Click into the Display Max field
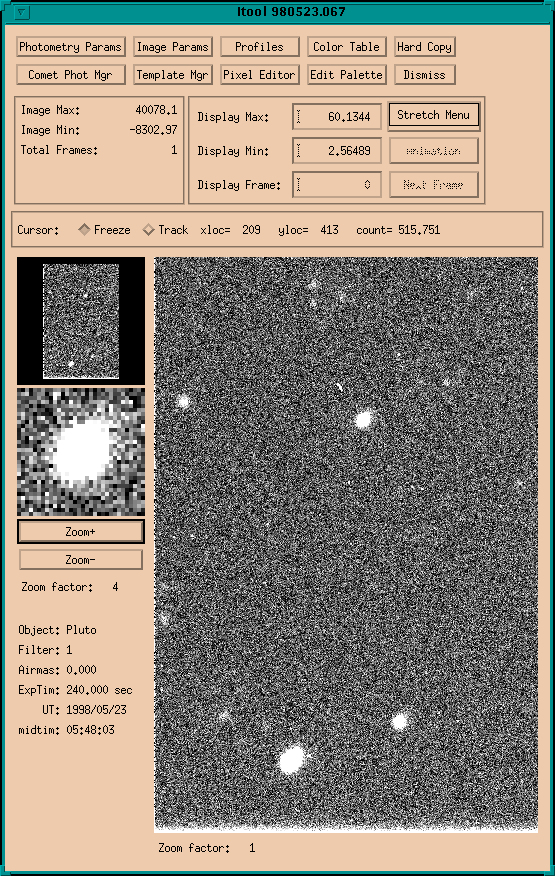Image resolution: width=555 pixels, height=876 pixels. coord(336,117)
